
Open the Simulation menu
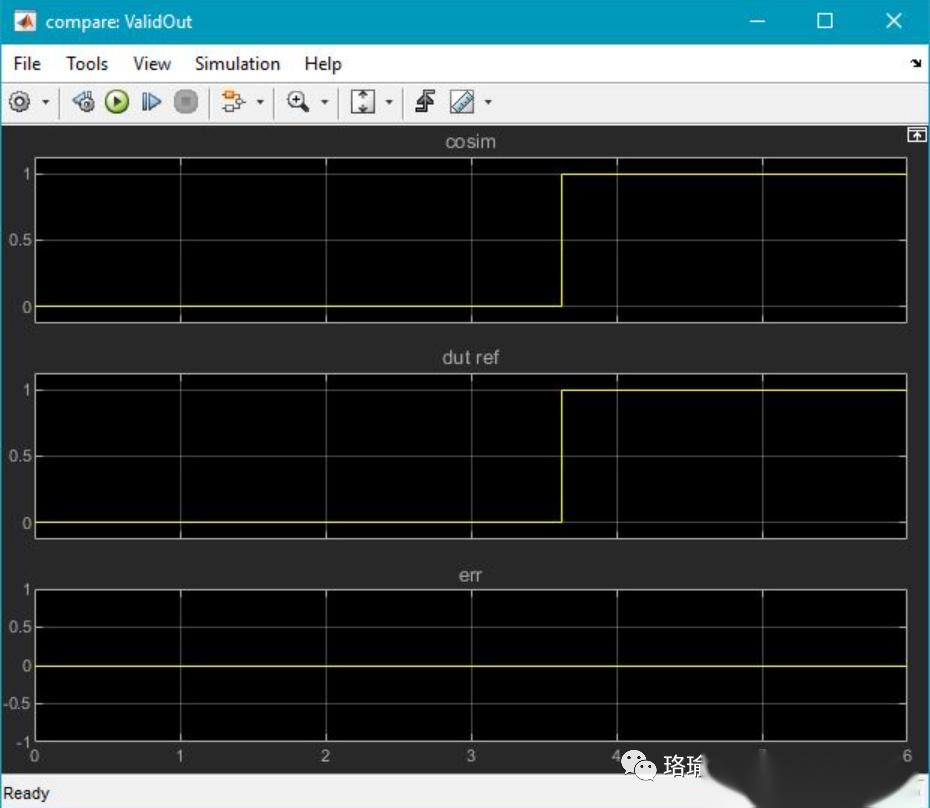click(237, 63)
